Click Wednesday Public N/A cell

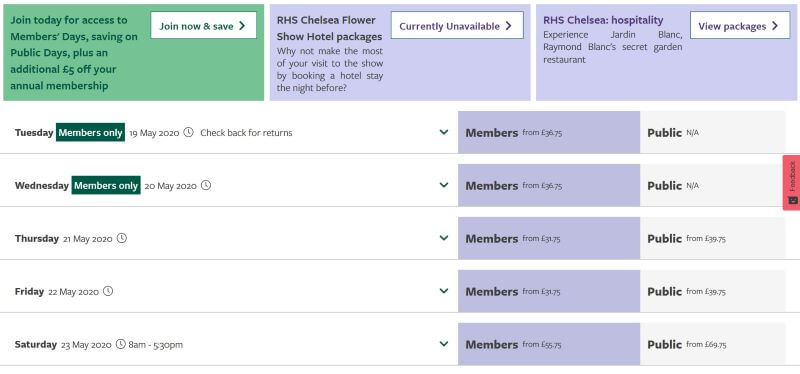click(713, 185)
